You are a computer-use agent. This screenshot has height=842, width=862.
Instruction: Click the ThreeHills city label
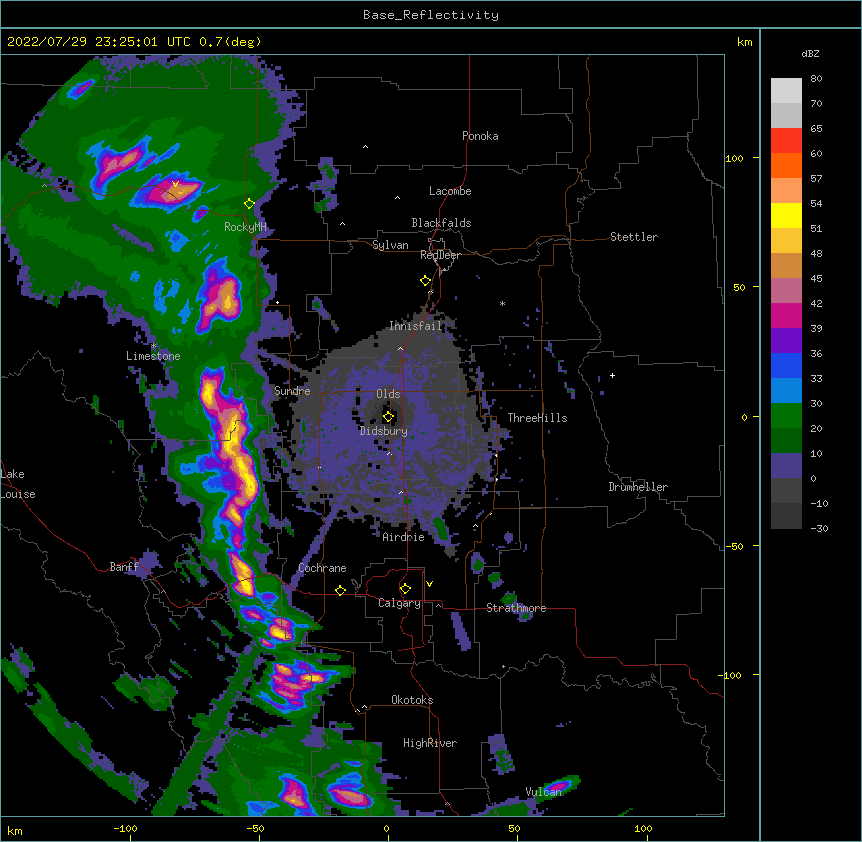click(537, 418)
